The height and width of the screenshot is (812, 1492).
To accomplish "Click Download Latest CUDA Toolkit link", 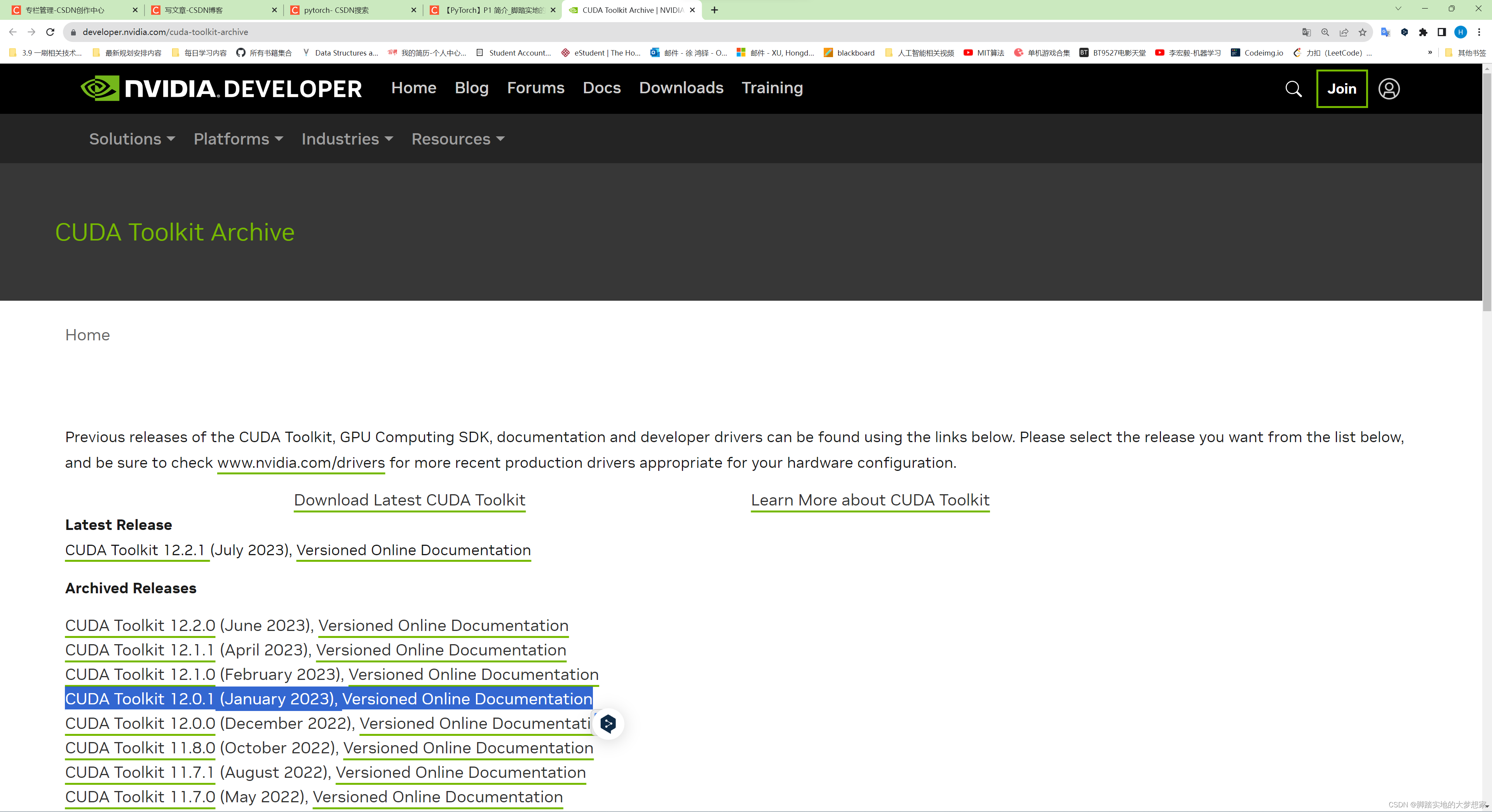I will [x=410, y=500].
